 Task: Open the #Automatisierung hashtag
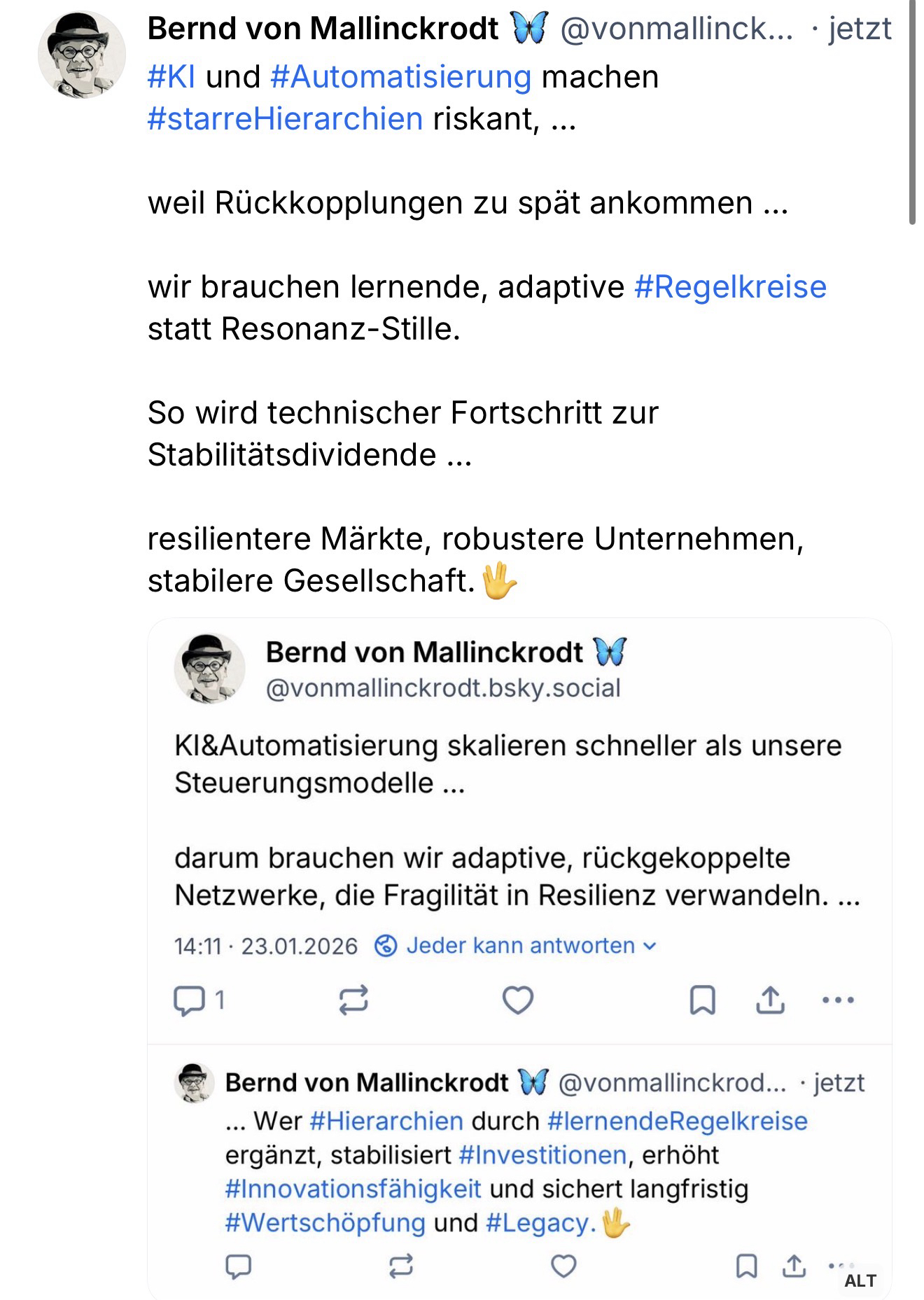(x=401, y=77)
